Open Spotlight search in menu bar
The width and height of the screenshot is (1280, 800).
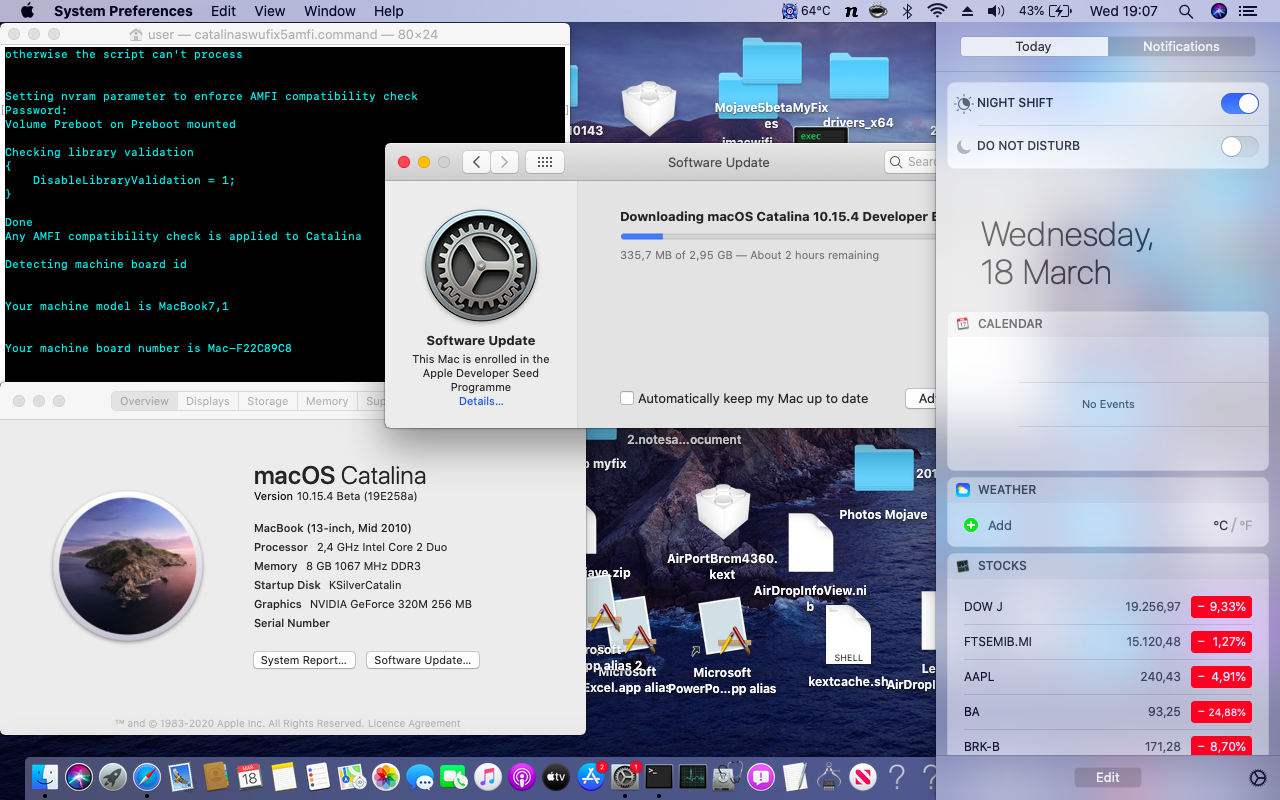click(x=1185, y=11)
